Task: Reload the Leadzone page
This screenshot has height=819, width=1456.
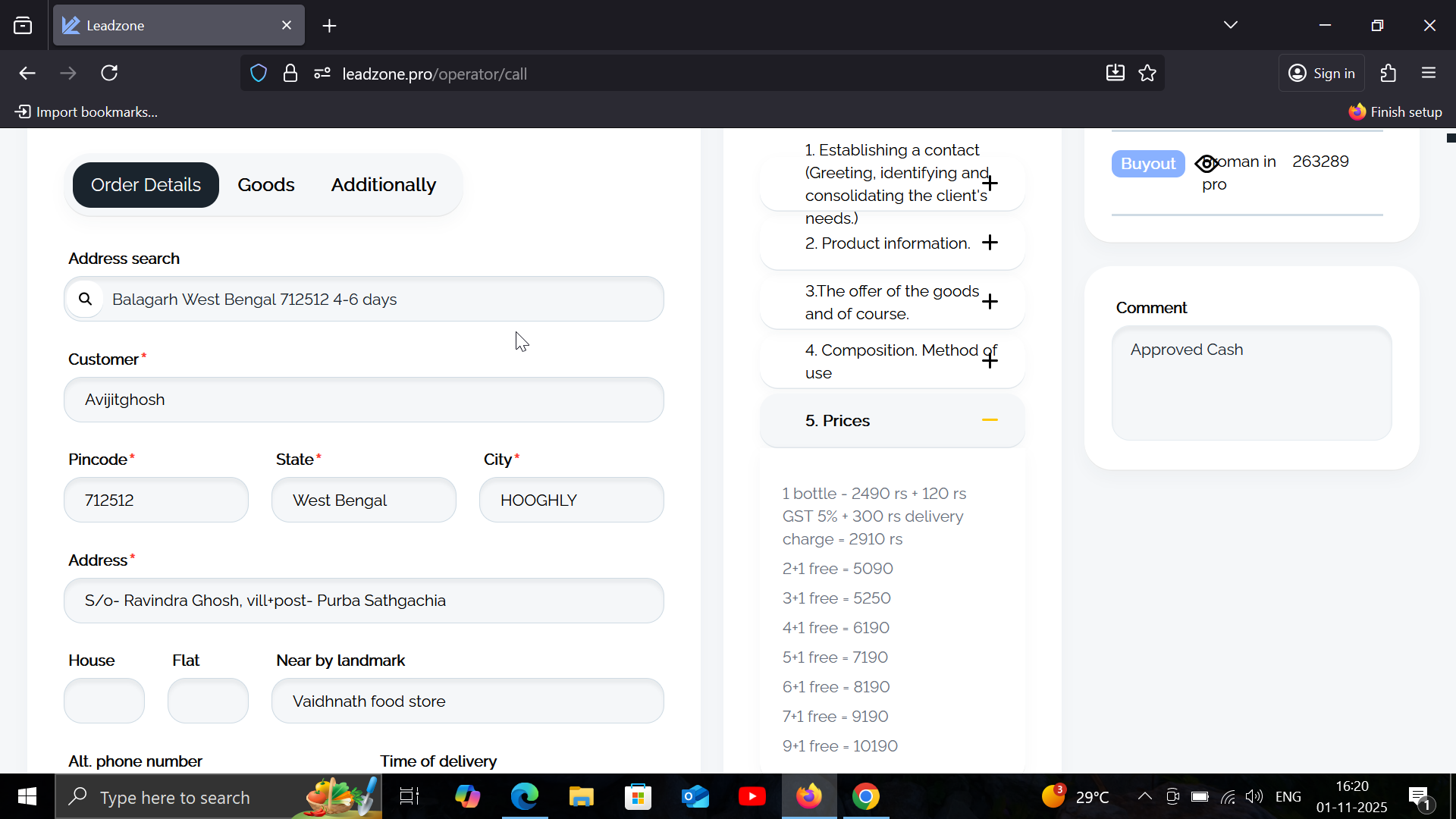Action: point(110,74)
